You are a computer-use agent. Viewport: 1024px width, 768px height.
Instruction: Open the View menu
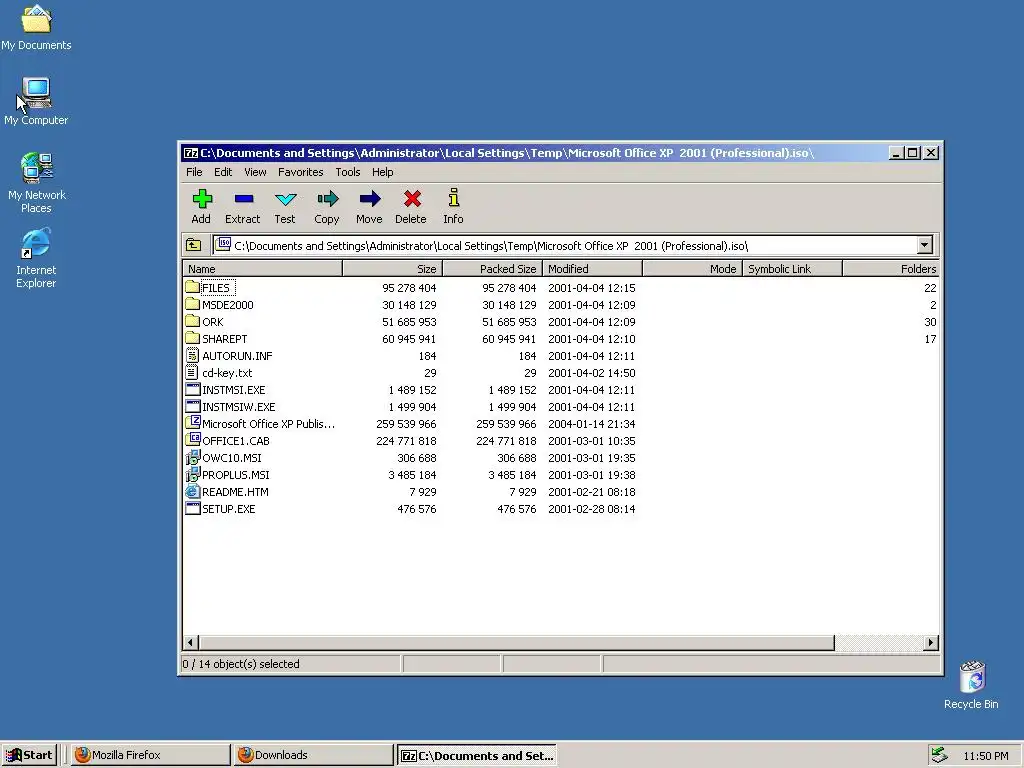[255, 172]
